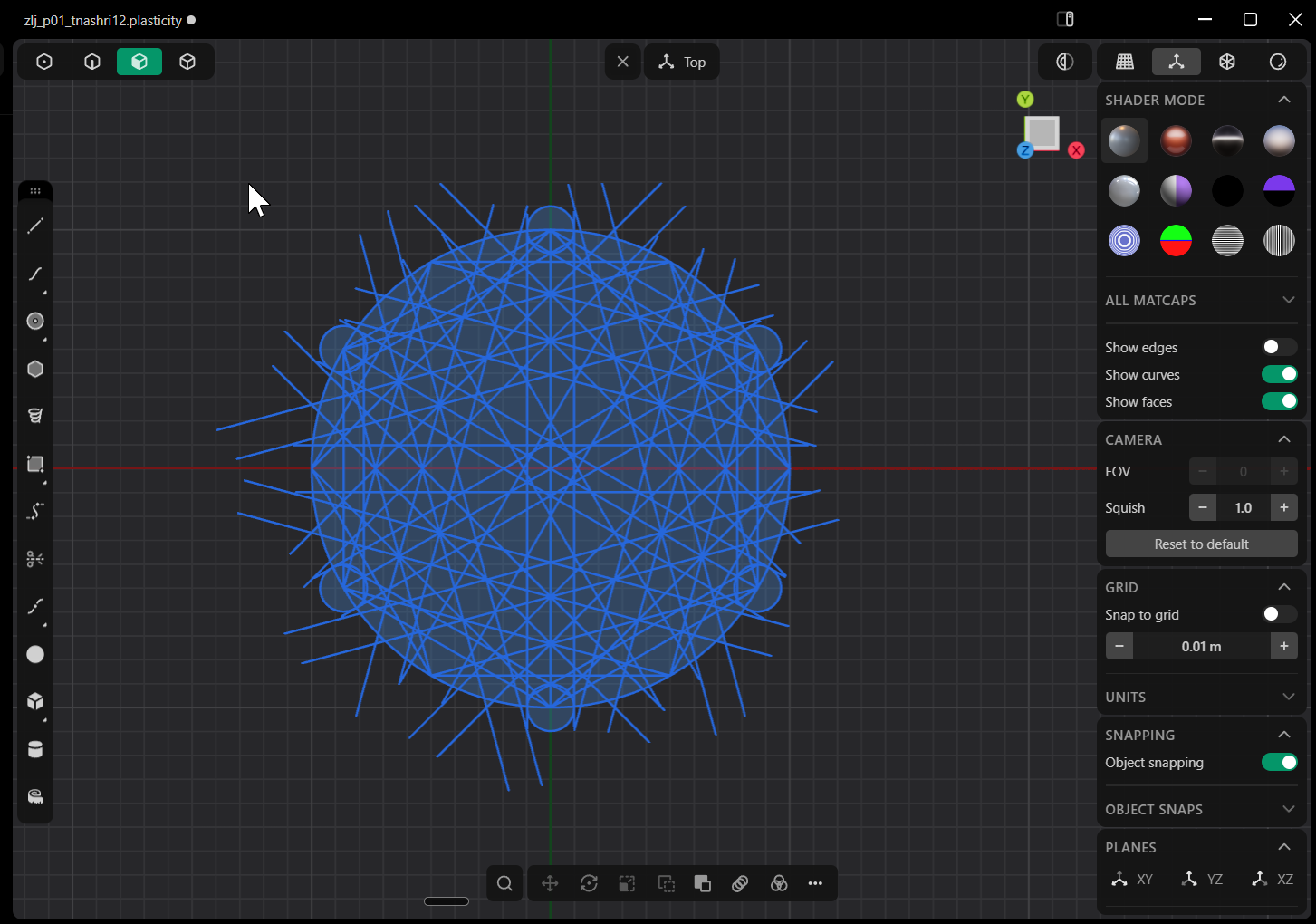Viewport: 1316px width, 924px height.
Task: Select the hexagon Polygon tool
Action: coord(35,369)
